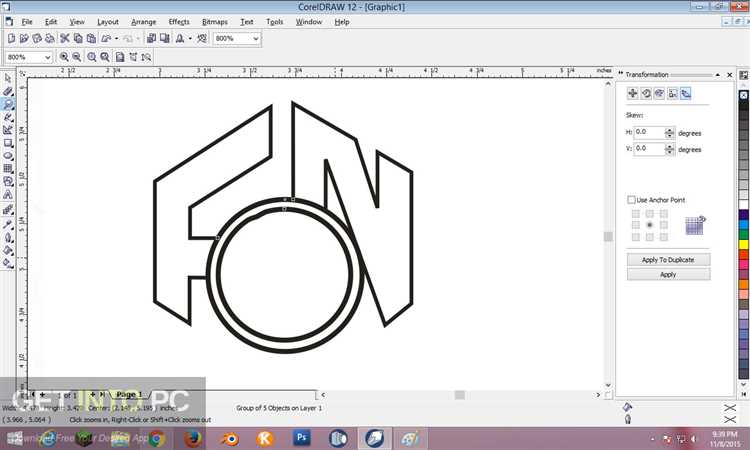Viewport: 750px width, 450px height.
Task: Open the standard toolbar zoom level dropdown
Action: pyautogui.click(x=256, y=38)
